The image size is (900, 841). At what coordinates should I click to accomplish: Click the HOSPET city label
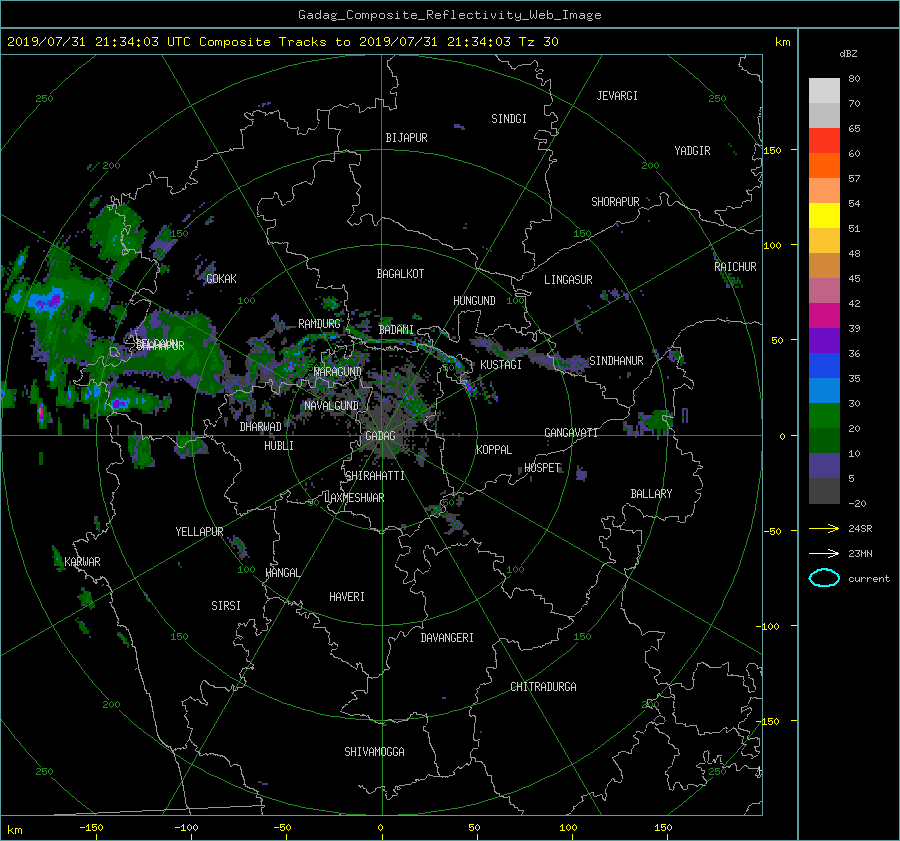tap(542, 468)
